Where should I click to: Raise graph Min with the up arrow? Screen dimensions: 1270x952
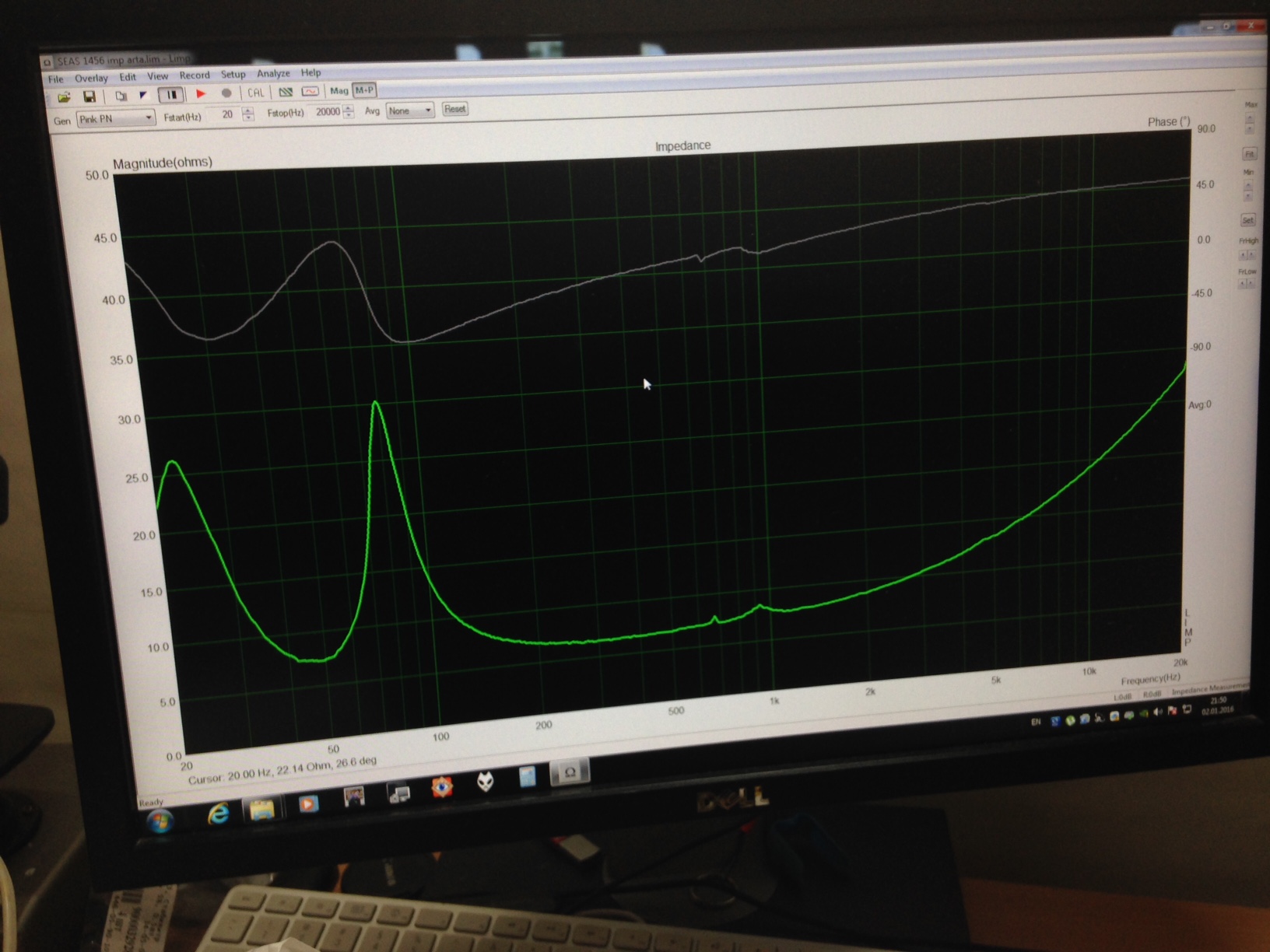tap(1248, 186)
